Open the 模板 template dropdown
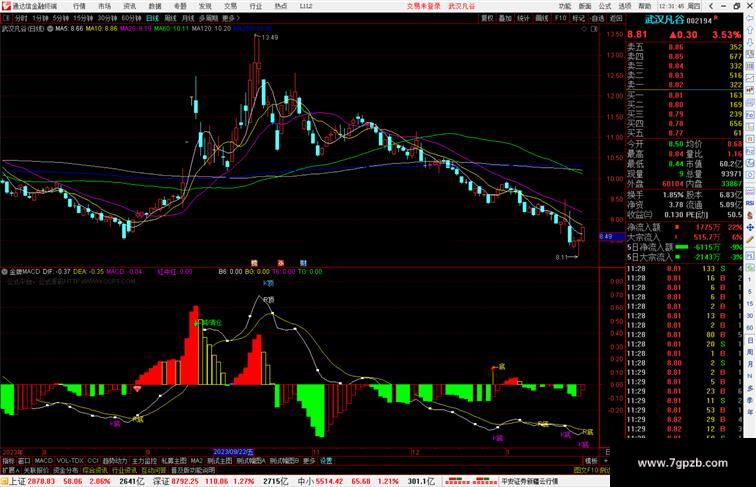This screenshot has width=756, height=487. [591, 461]
